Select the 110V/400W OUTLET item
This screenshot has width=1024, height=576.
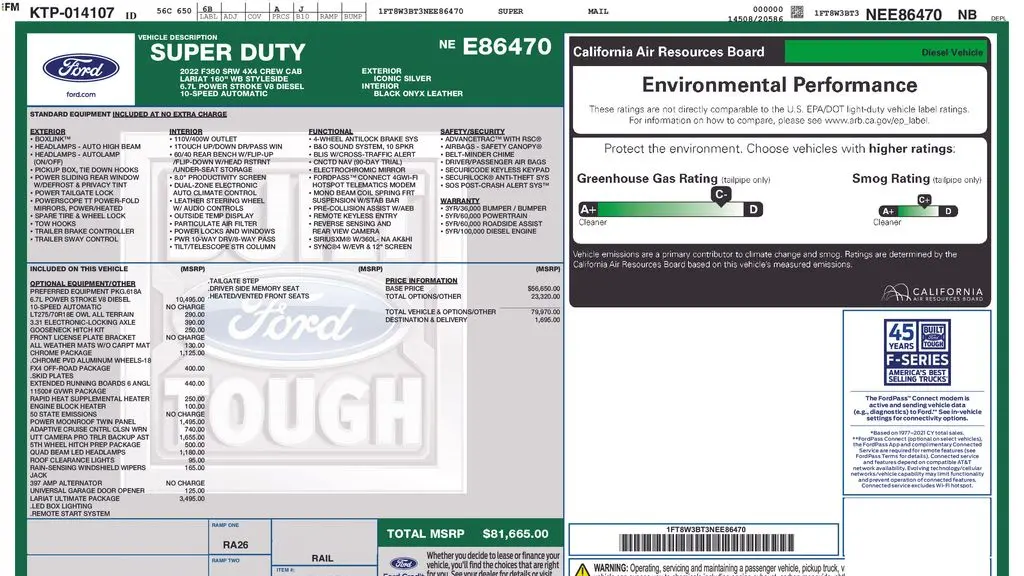tap(205, 139)
